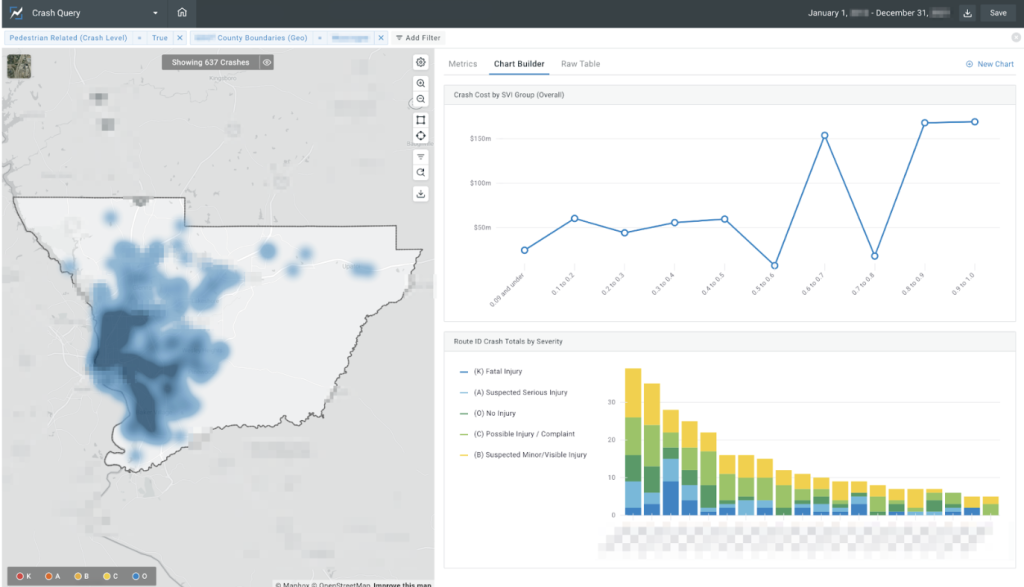Screen dimensions: 1024x587
Task: Open the Pedestrian Related filter field selector
Action: click(x=68, y=38)
